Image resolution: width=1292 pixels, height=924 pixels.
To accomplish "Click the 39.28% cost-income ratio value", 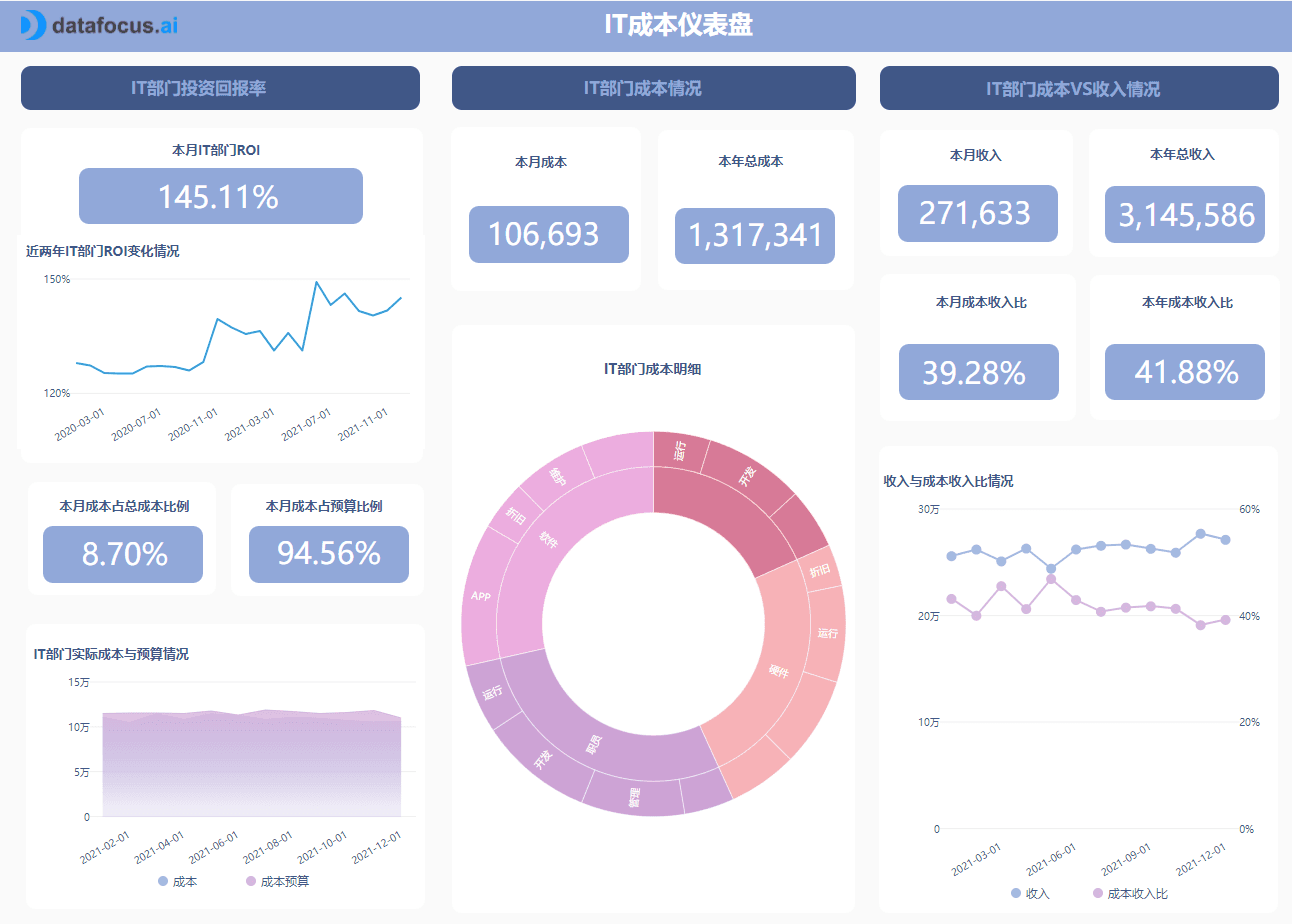I will (978, 372).
